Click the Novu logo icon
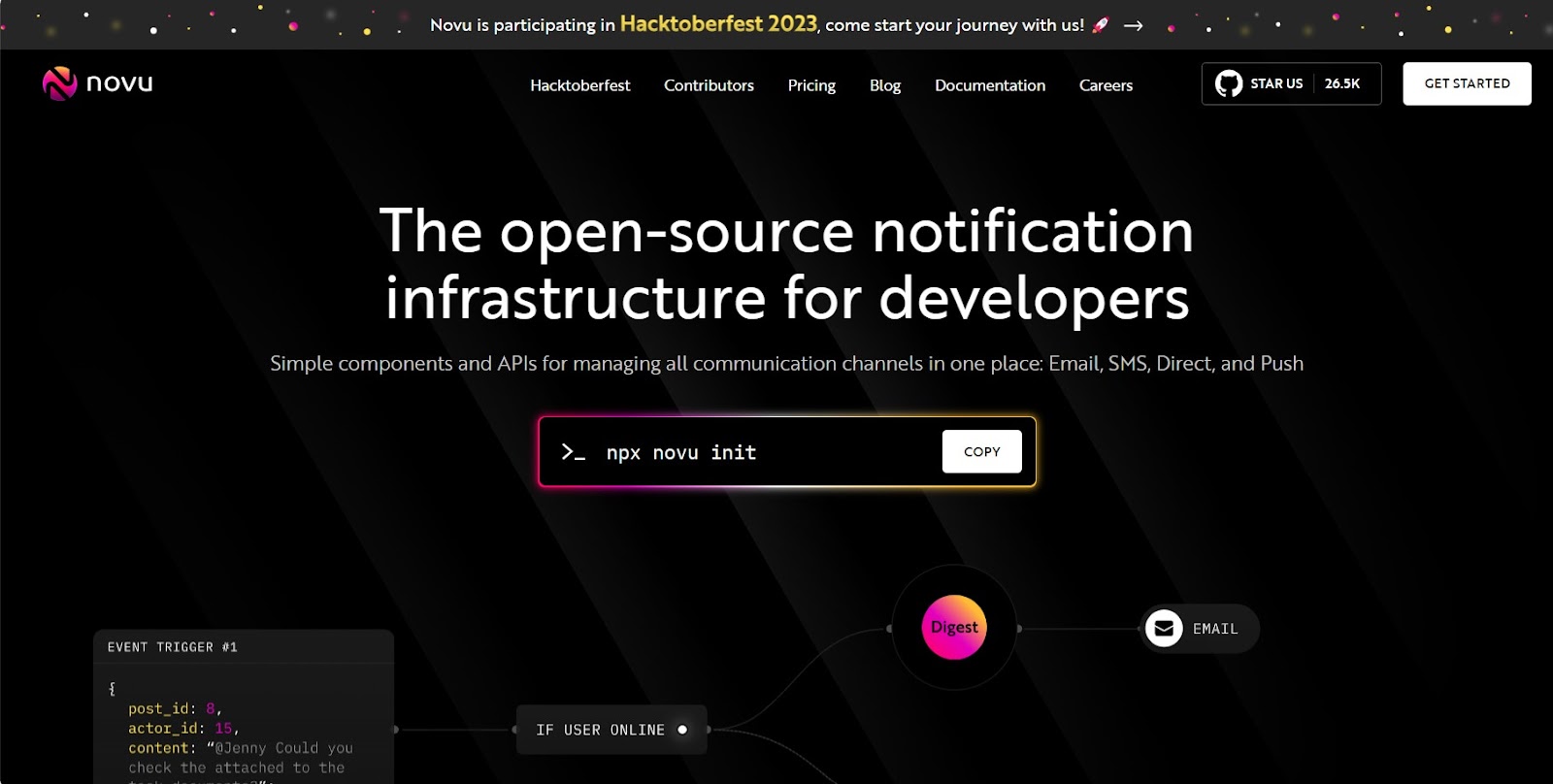 59,83
